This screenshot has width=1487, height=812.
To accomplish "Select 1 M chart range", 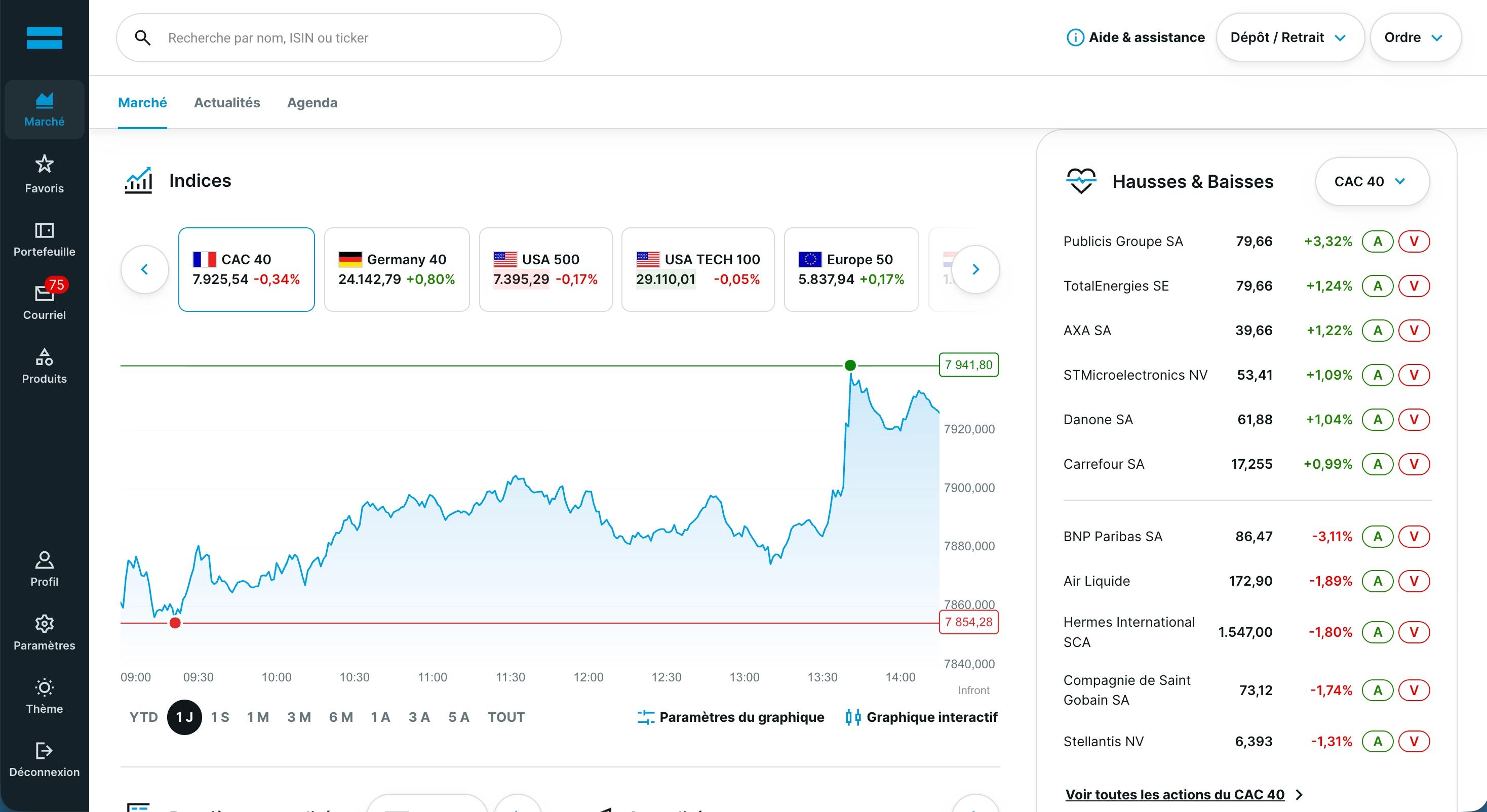I will tap(258, 717).
